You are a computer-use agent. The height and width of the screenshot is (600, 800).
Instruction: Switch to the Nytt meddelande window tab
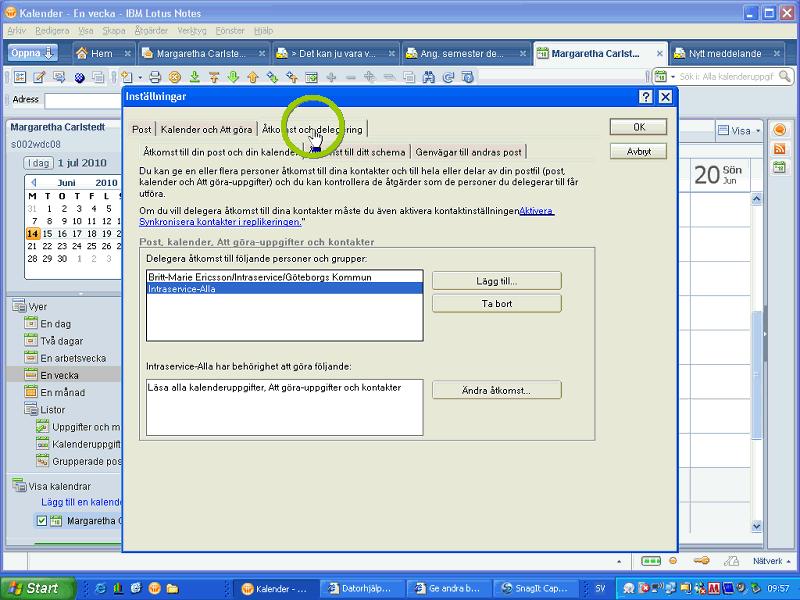pyautogui.click(x=724, y=54)
